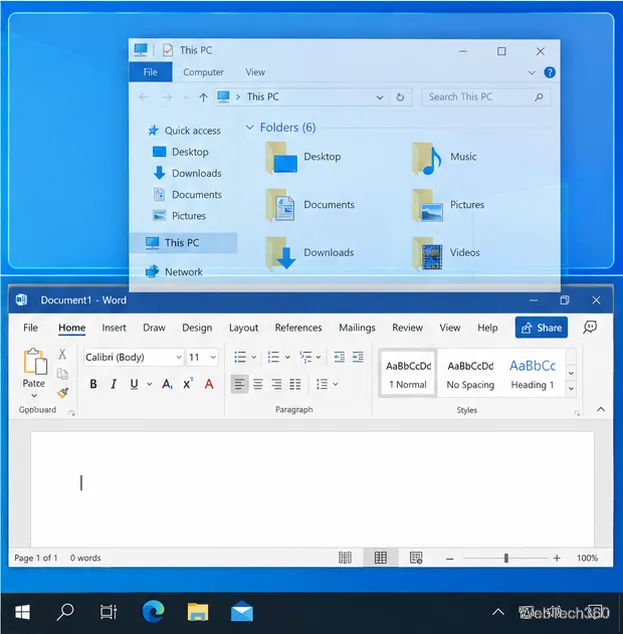
Task: Click the Superscript icon
Action: click(188, 384)
